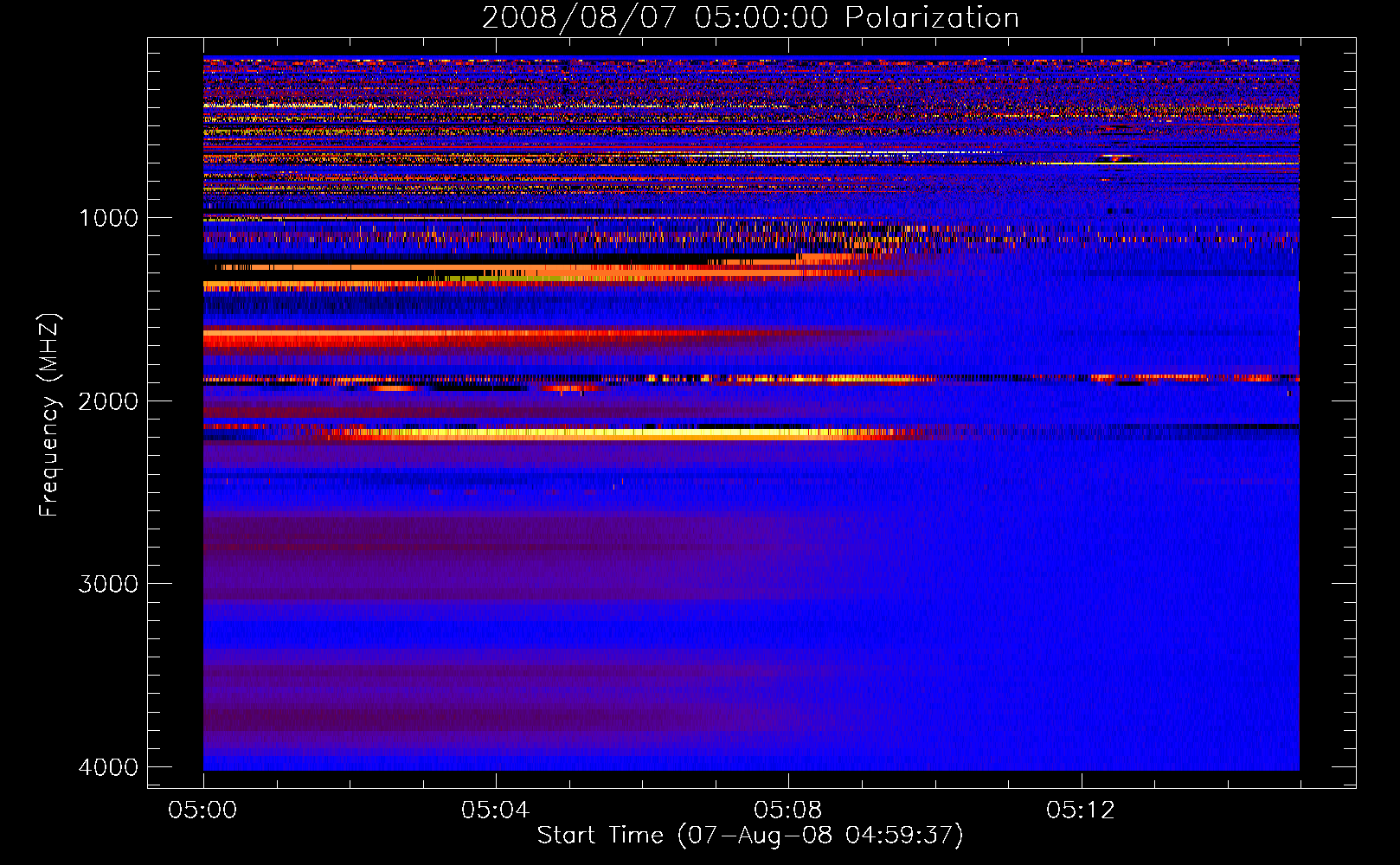The width and height of the screenshot is (1400, 865).
Task: Click the 4000 frequency tick label
Action: point(108,767)
